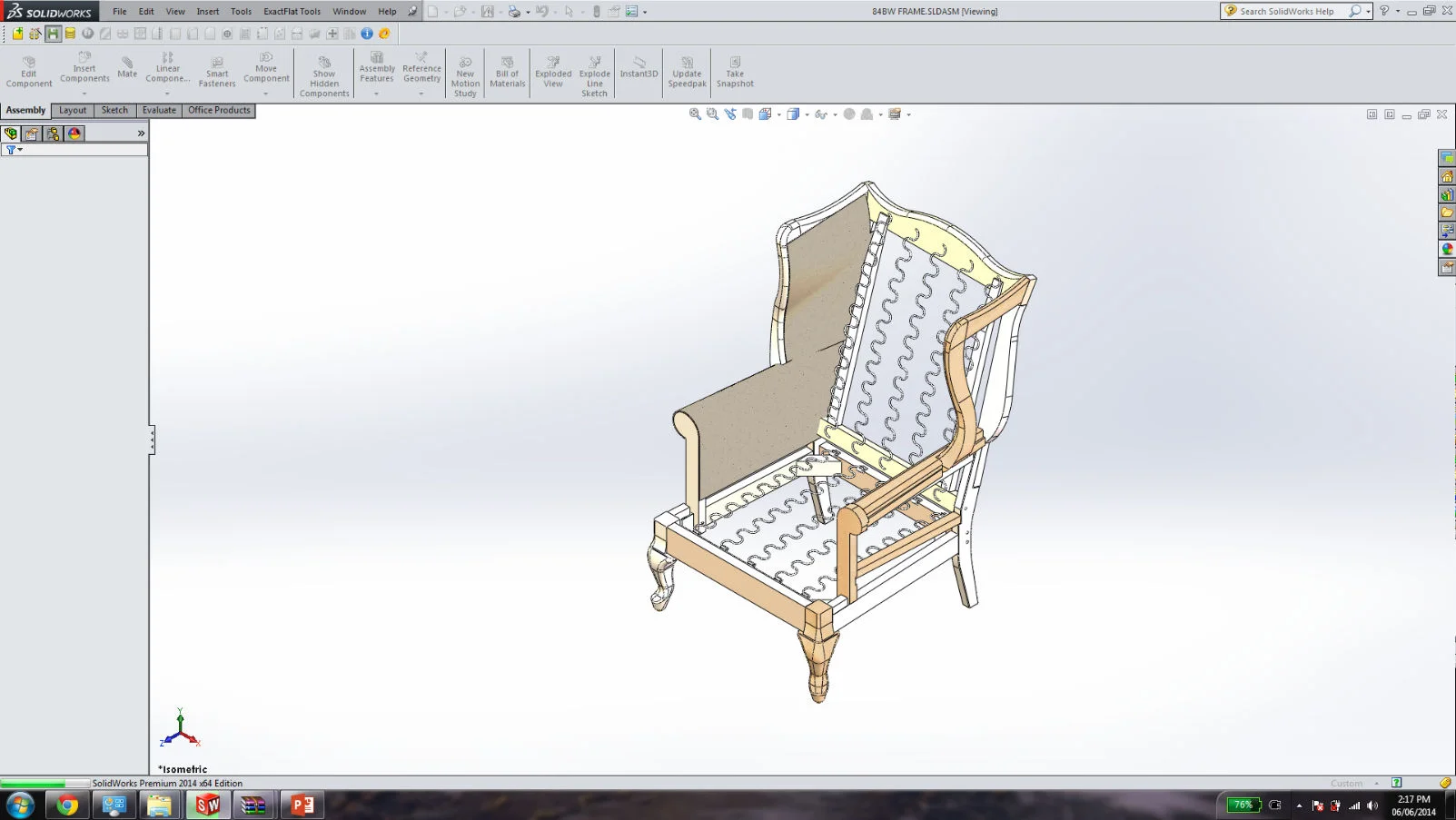Open the View Orientation dropdown
Viewport: 1456px width, 820px height.
click(x=779, y=114)
